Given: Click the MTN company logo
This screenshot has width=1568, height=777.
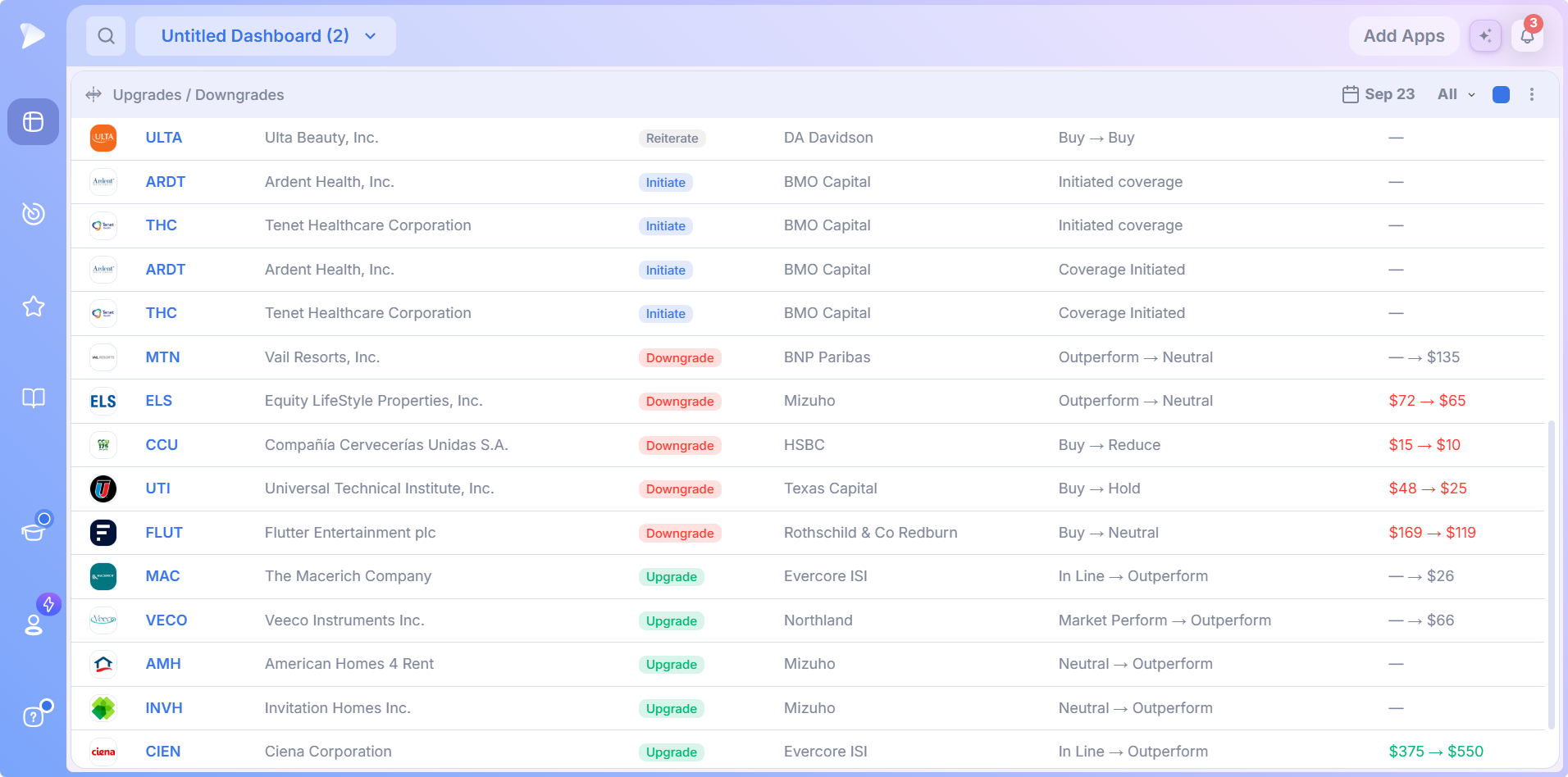Looking at the screenshot, I should coord(103,357).
